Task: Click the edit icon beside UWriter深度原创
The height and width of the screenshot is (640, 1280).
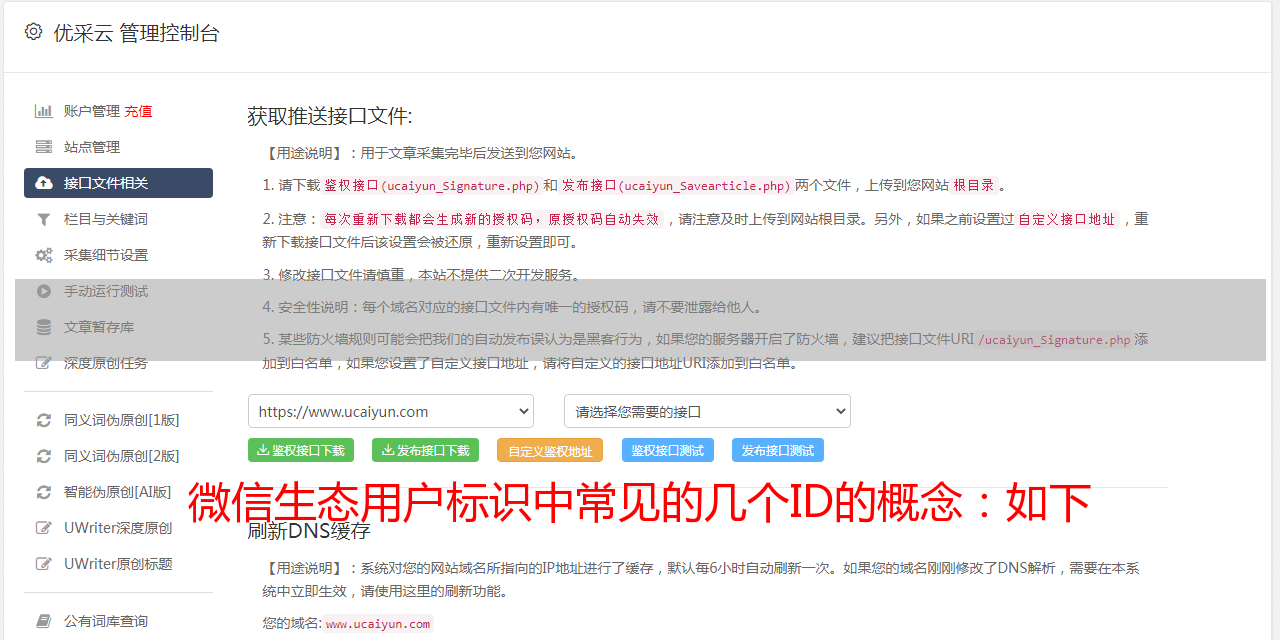Action: 44,528
